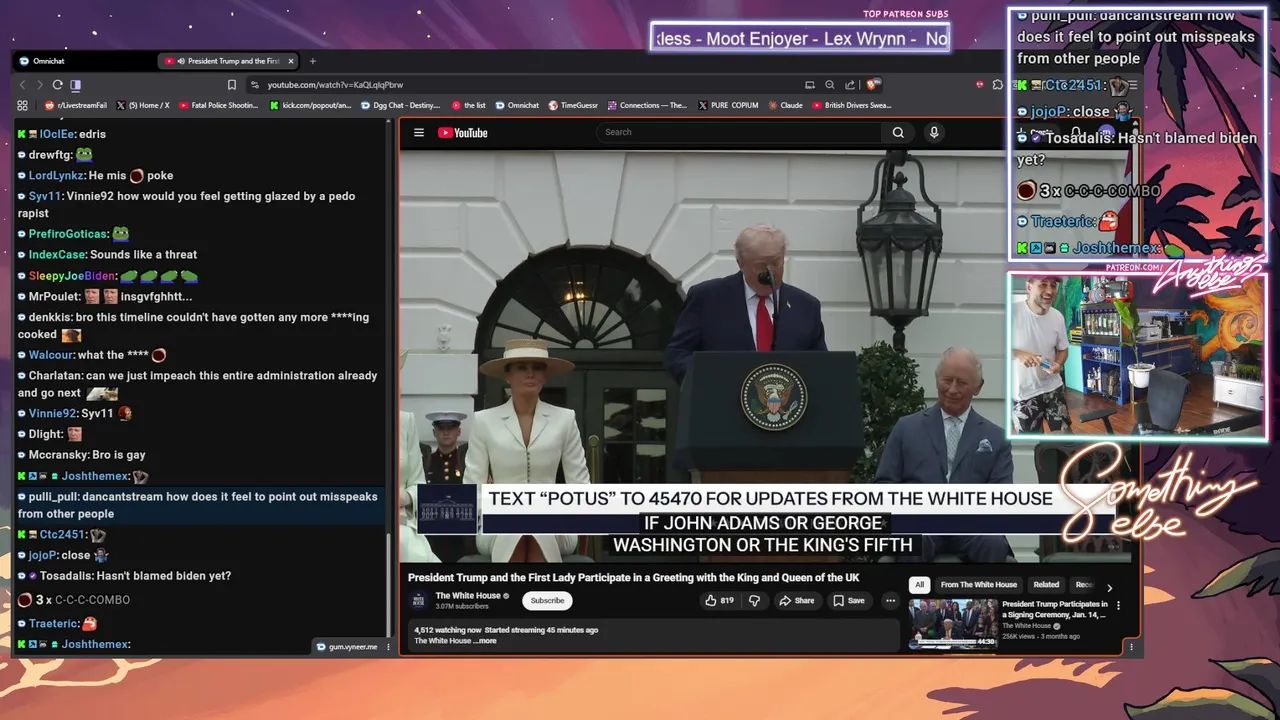Click the streamer webcam overlay
1280x720 pixels.
pos(1137,355)
